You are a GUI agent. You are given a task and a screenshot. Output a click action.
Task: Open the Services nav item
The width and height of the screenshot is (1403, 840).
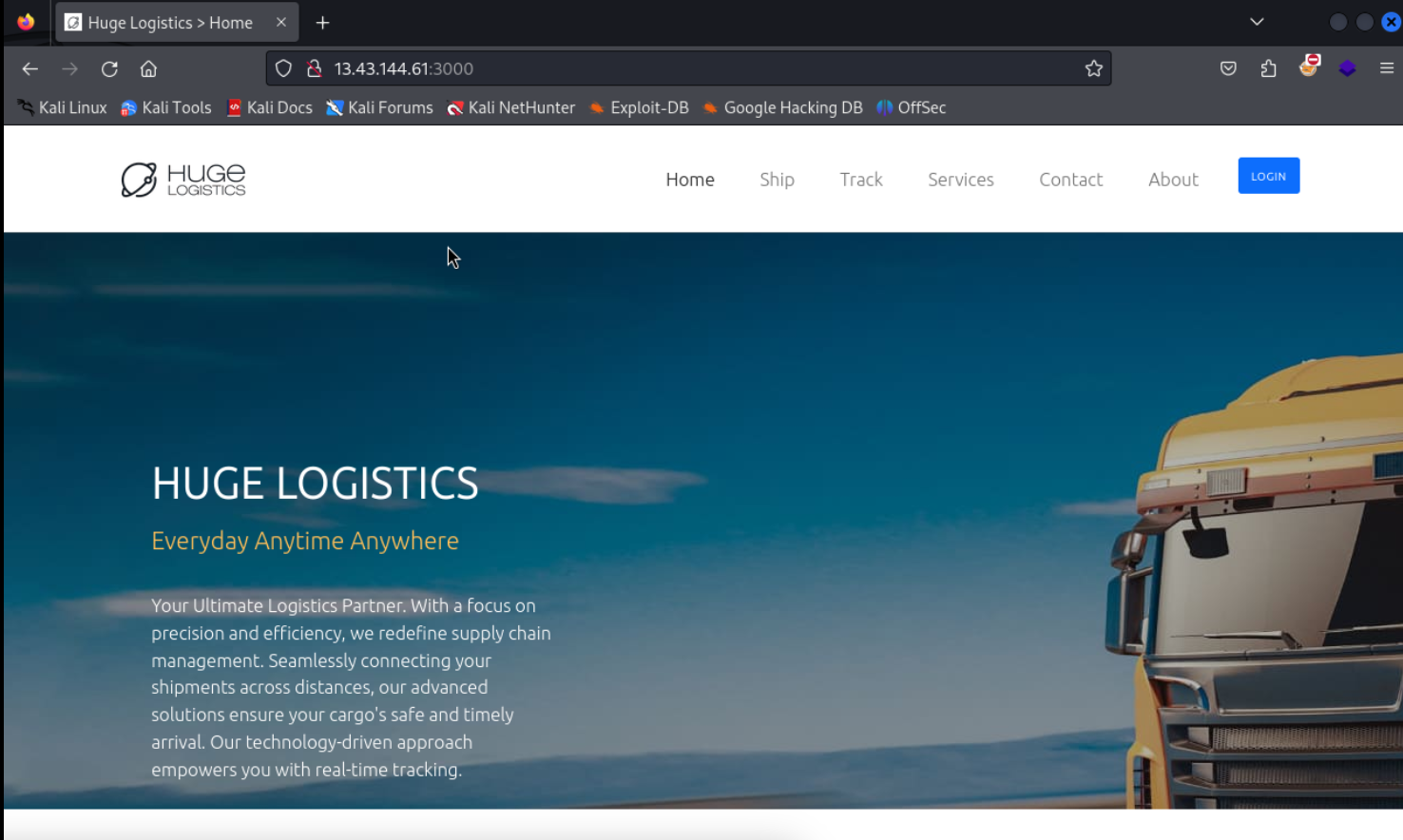[x=961, y=179]
